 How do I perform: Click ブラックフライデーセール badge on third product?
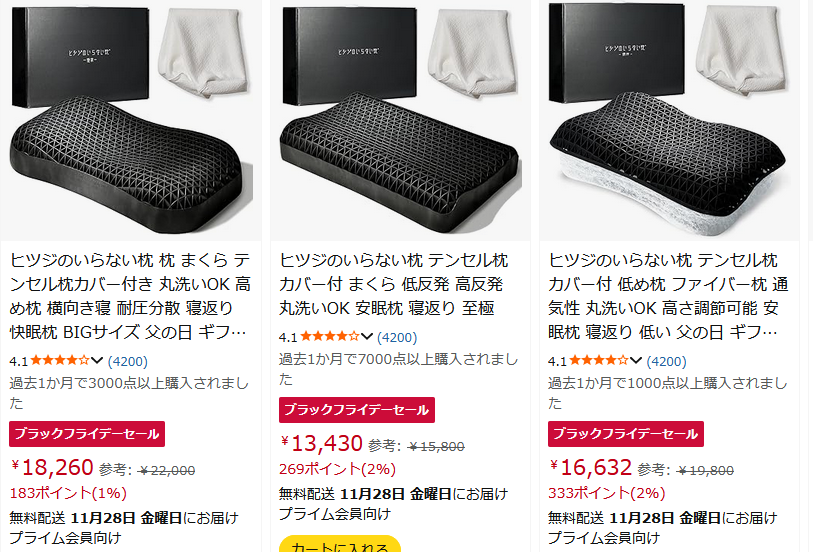[x=626, y=434]
